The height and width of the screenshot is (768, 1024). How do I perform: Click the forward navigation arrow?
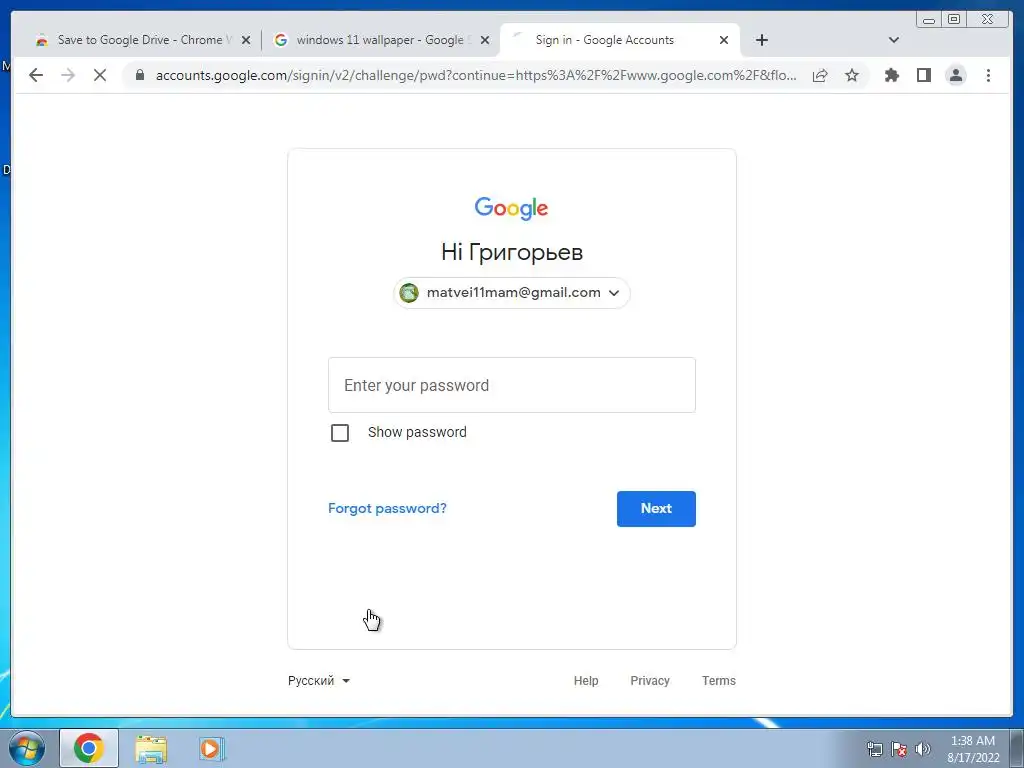coord(68,75)
